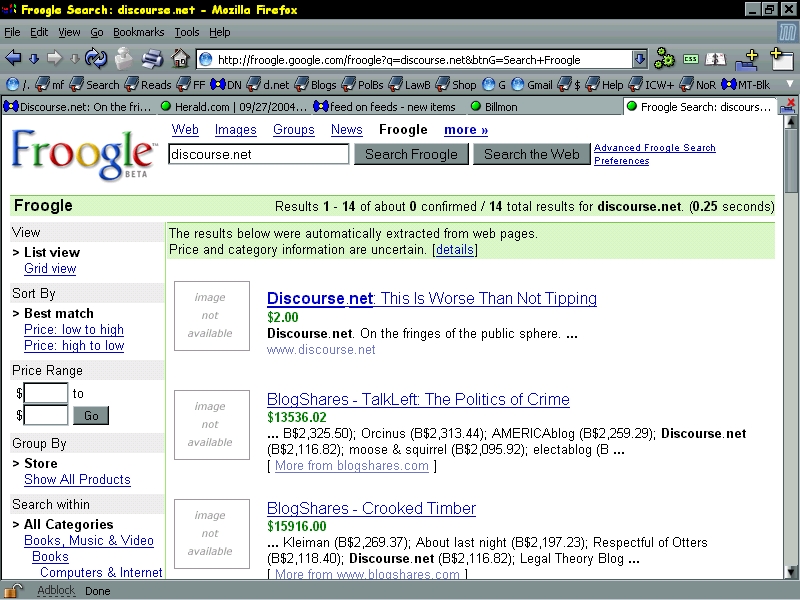Open the Edit menu
Screen dimensions: 800x600
(39, 32)
